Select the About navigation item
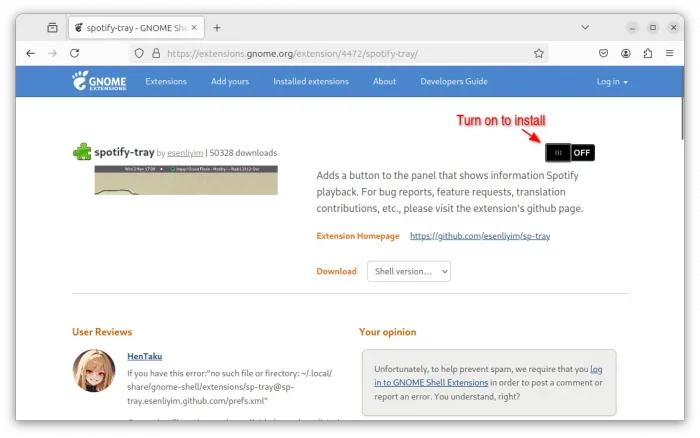Viewport: 700px width, 438px height. pyautogui.click(x=384, y=81)
